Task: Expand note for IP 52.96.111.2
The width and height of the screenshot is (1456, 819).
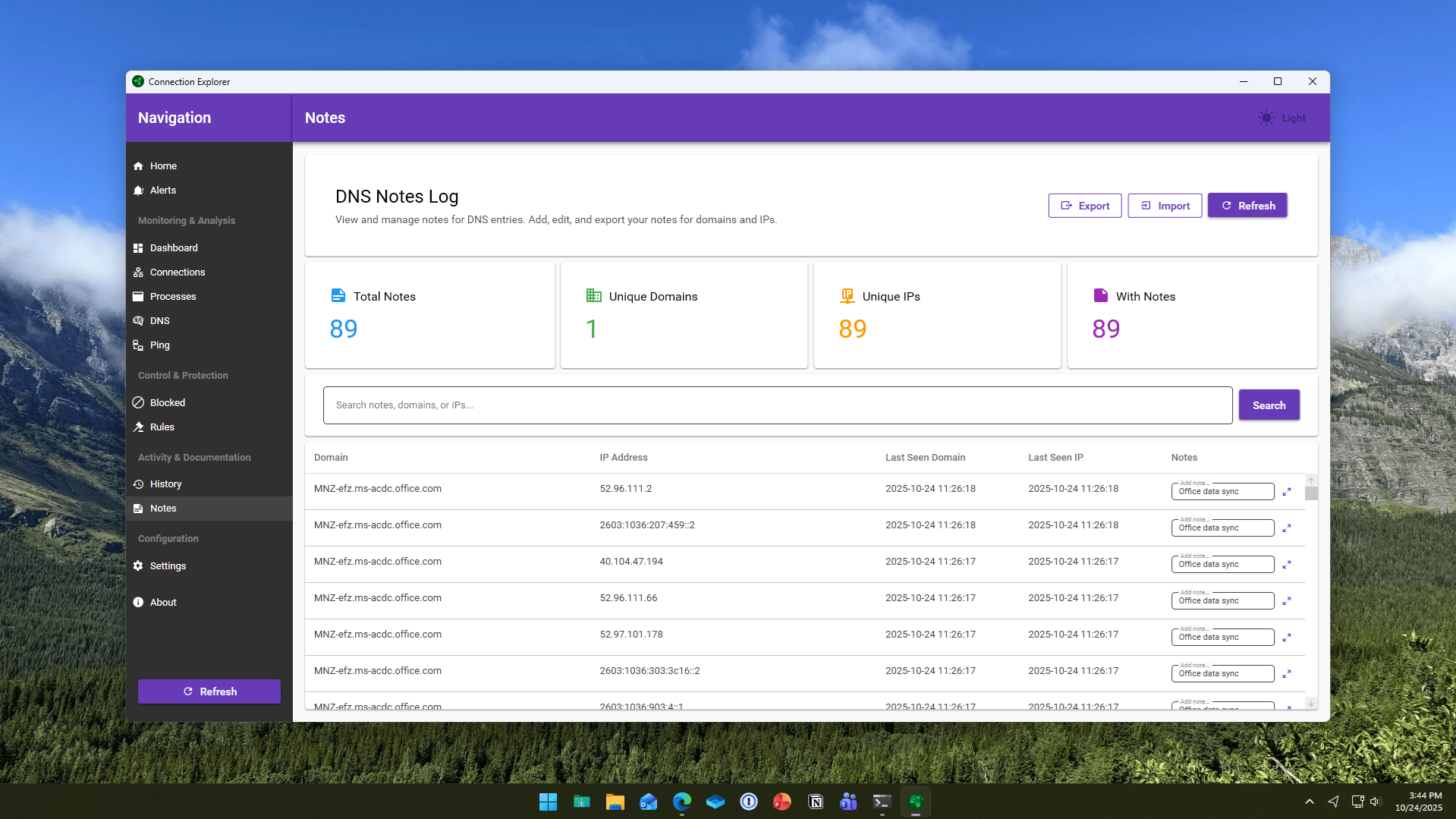Action: [1287, 492]
